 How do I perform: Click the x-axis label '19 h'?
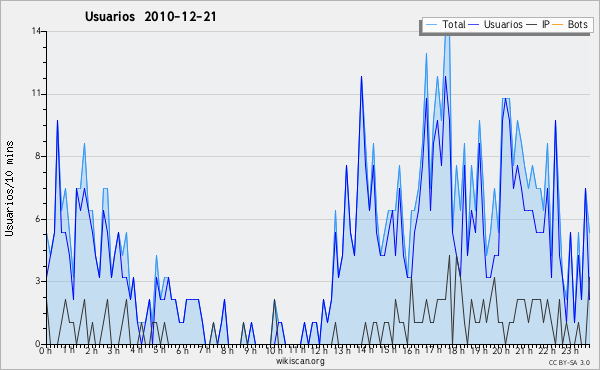click(479, 350)
